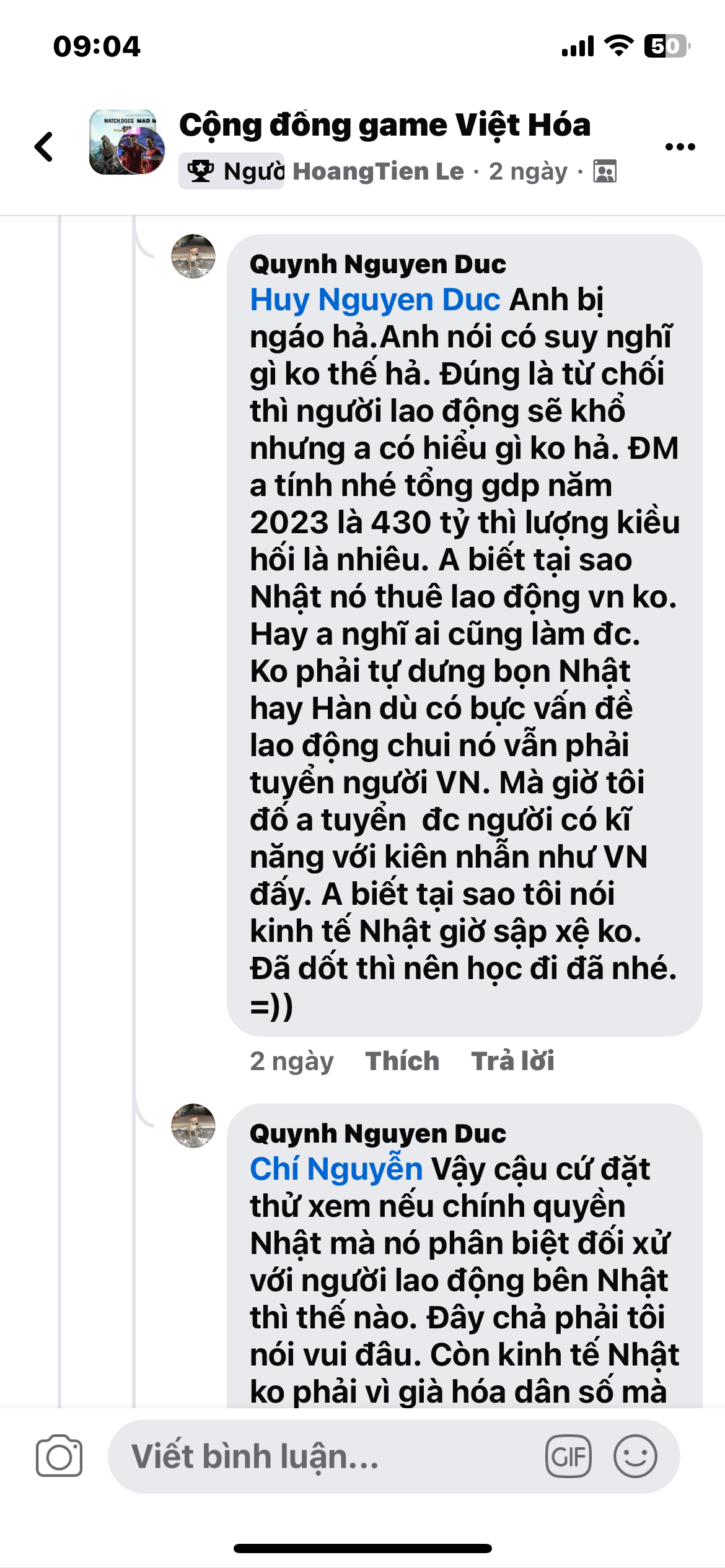This screenshot has width=725, height=1568.
Task: Open the Chí Nguyễn mention link
Action: [336, 1169]
